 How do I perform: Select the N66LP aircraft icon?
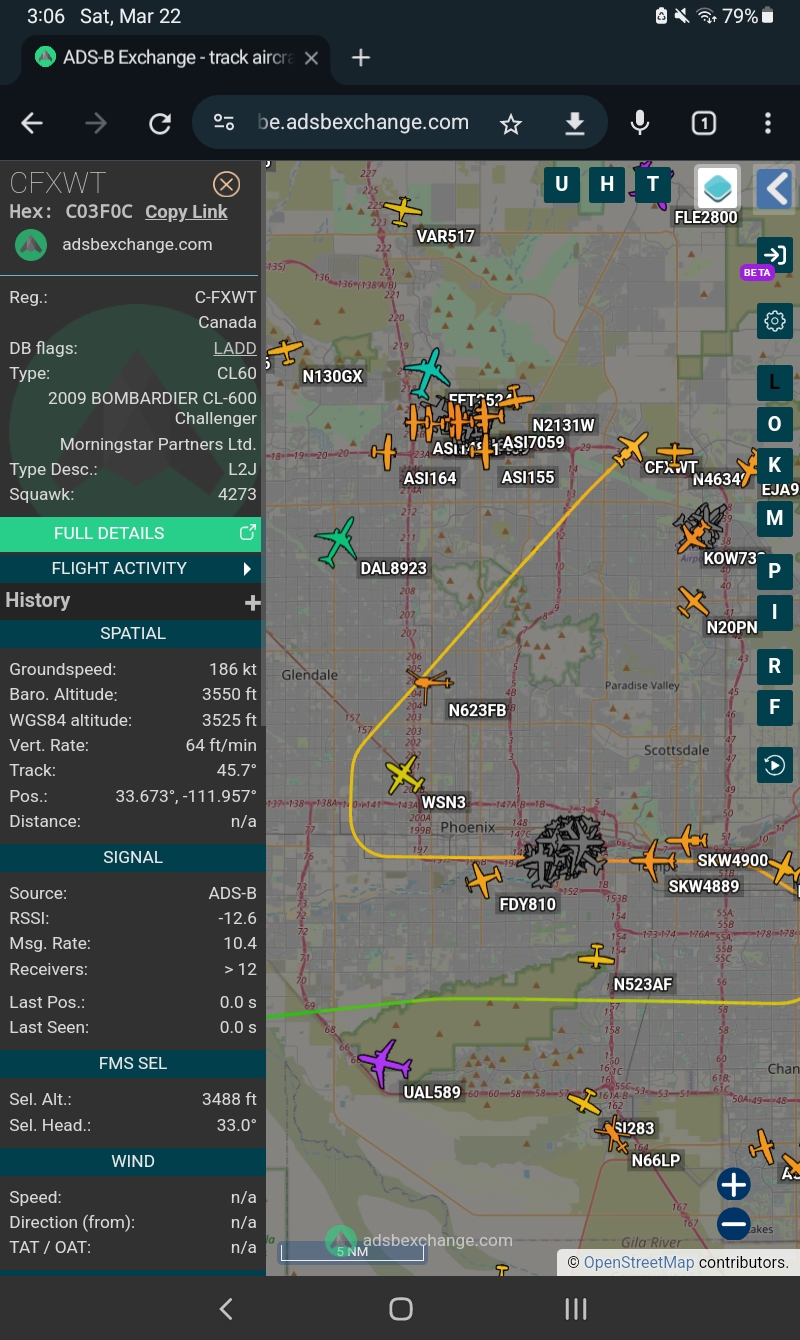(613, 1136)
